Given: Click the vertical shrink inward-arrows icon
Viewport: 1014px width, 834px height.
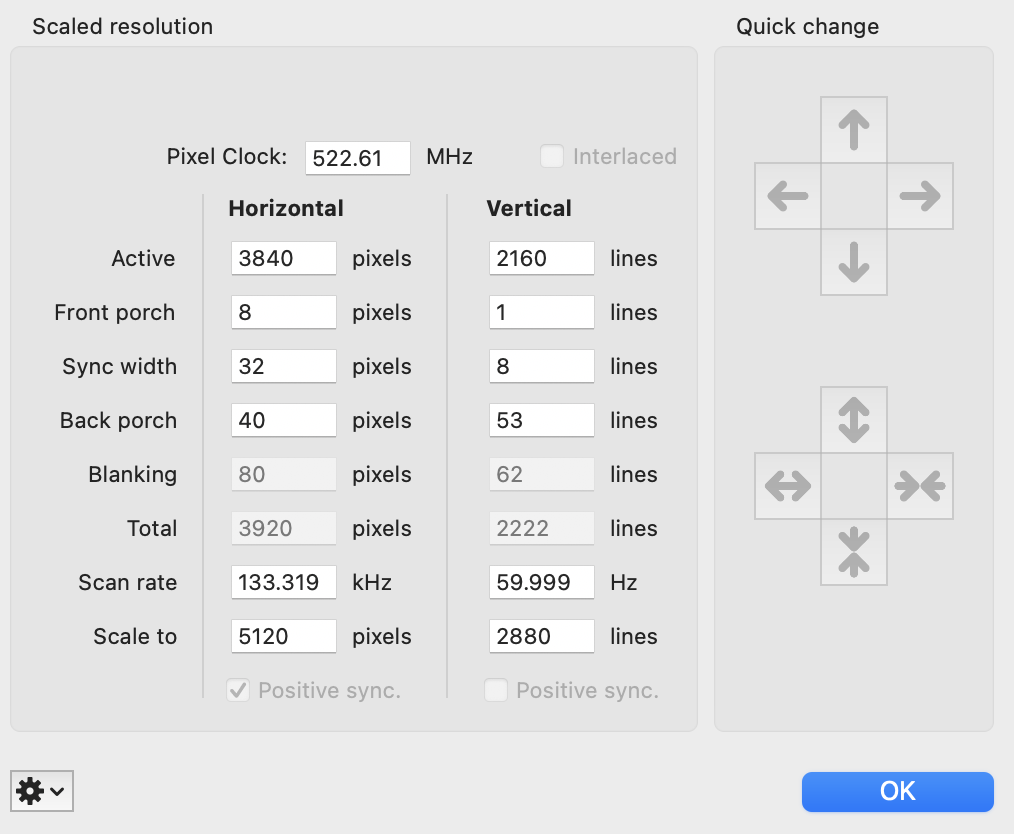Looking at the screenshot, I should click(x=853, y=552).
